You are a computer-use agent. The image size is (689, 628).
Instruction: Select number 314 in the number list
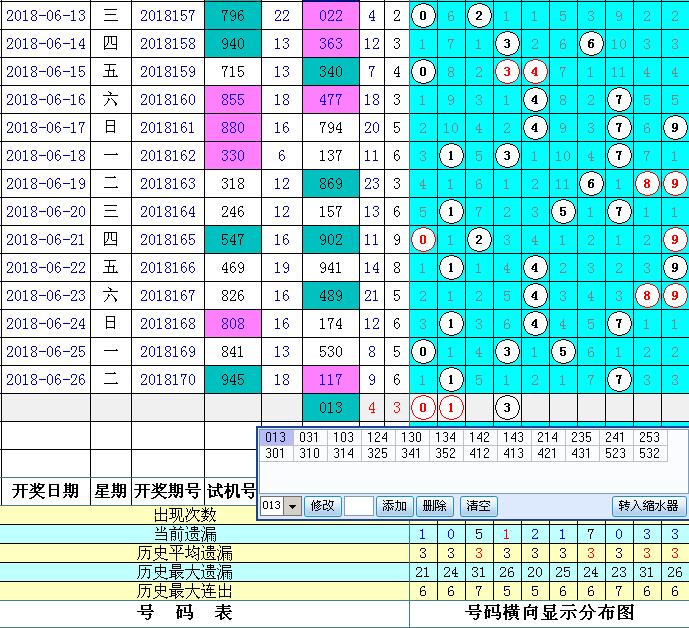pyautogui.click(x=343, y=453)
